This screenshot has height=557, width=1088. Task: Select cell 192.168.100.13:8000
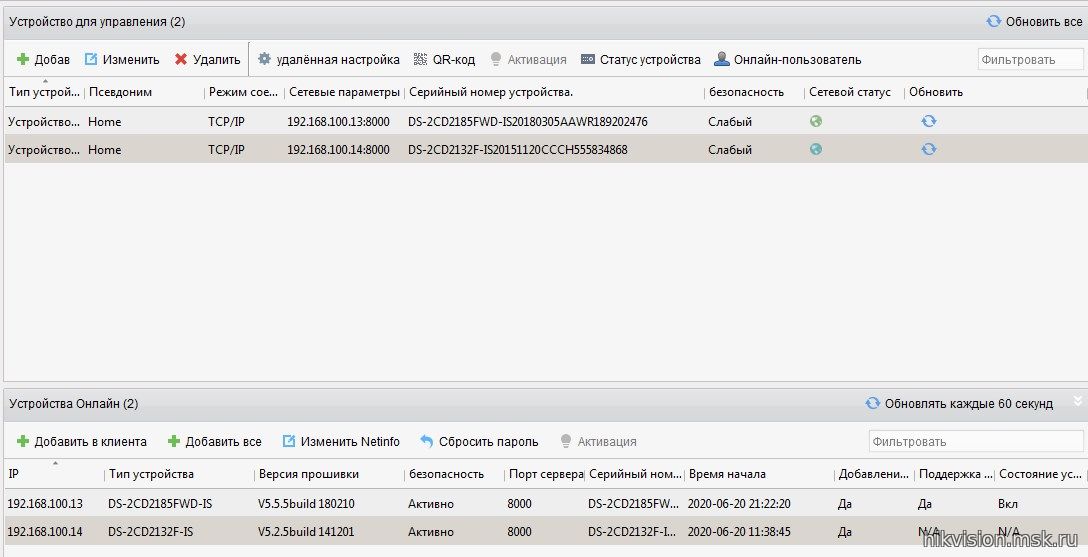339,122
